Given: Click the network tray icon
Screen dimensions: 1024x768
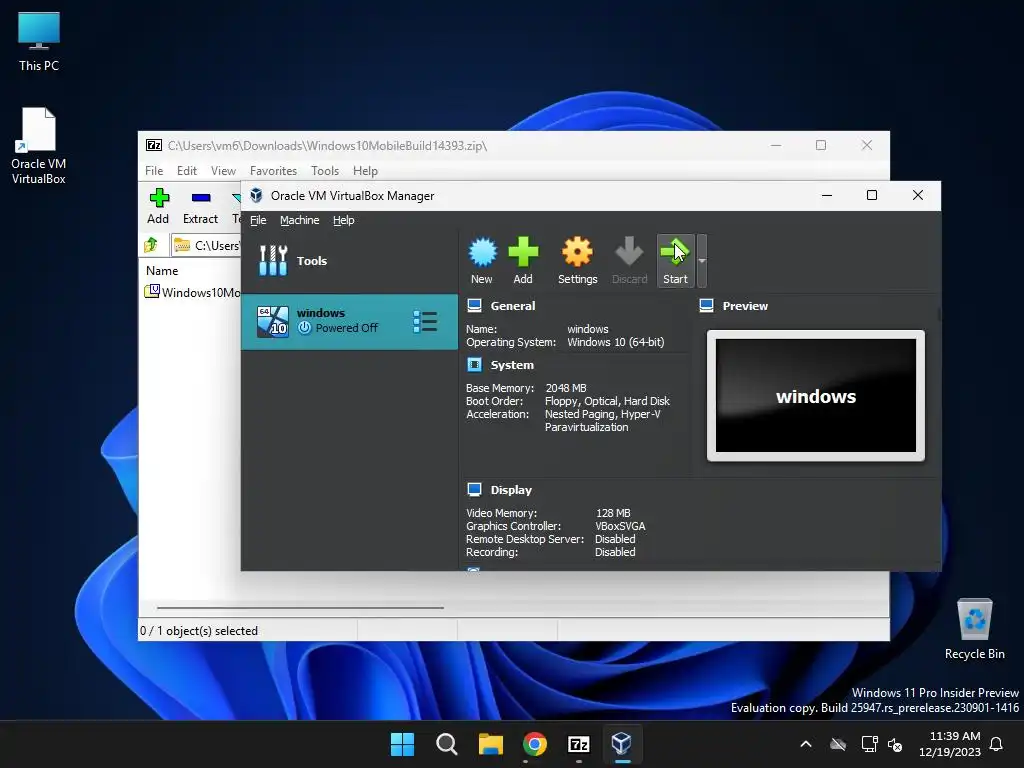Looking at the screenshot, I should pyautogui.click(x=869, y=744).
